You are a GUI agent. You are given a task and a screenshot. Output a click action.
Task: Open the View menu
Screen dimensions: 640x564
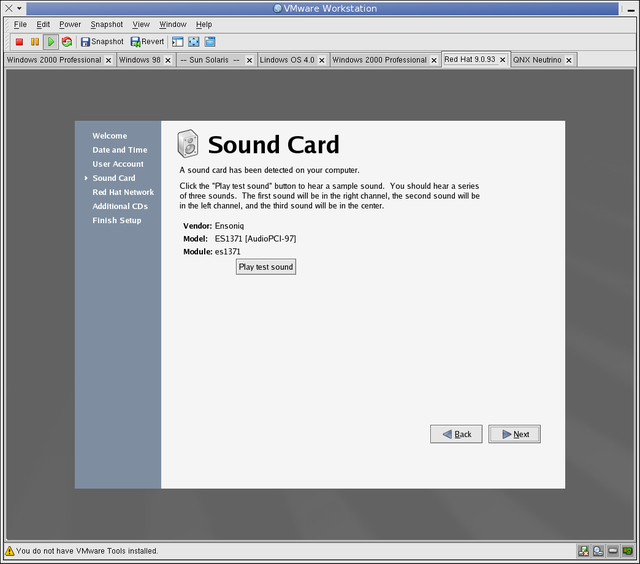[141, 24]
